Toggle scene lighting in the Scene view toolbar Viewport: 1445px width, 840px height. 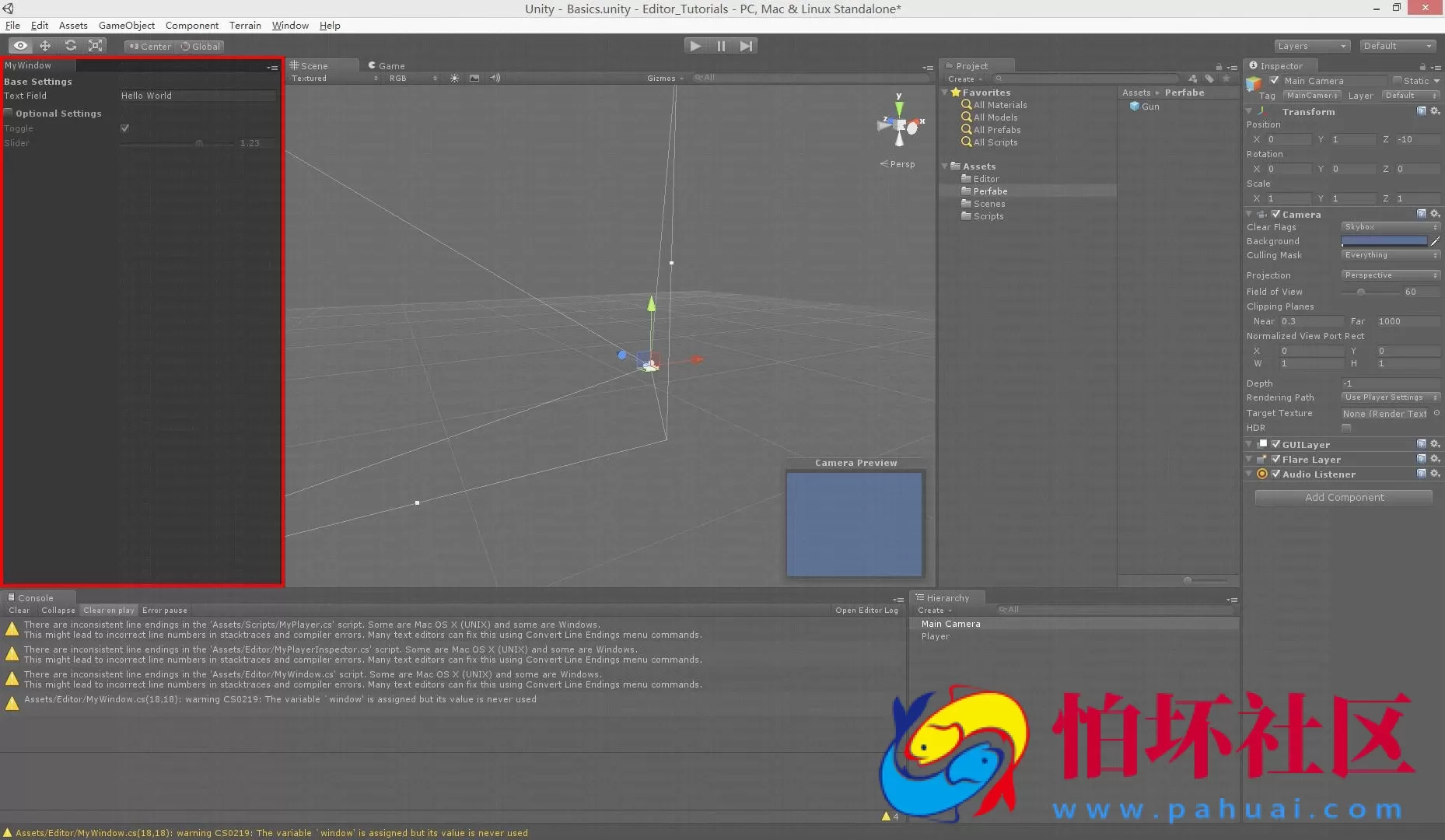[x=454, y=78]
